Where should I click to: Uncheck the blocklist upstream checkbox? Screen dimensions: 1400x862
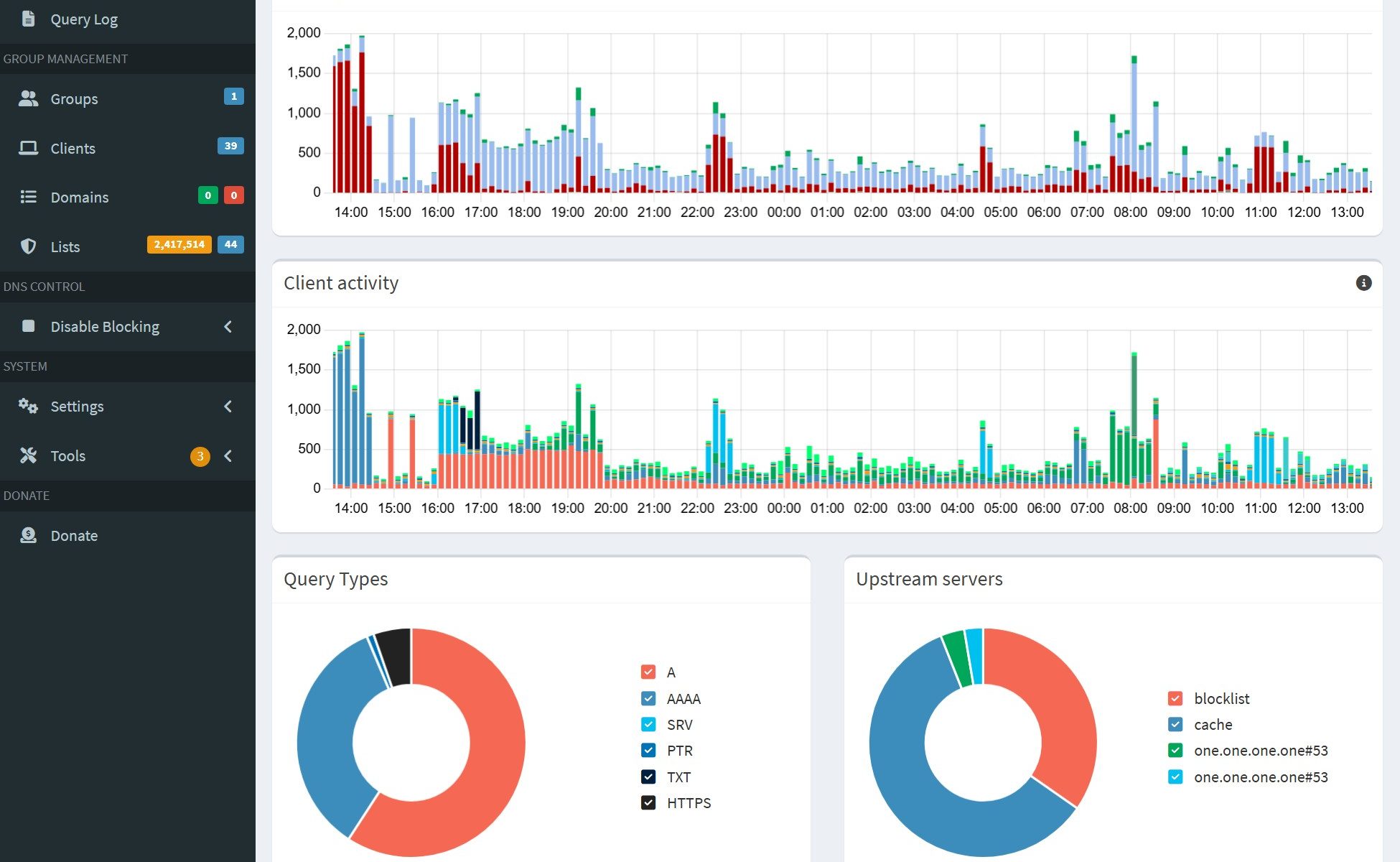(1175, 698)
